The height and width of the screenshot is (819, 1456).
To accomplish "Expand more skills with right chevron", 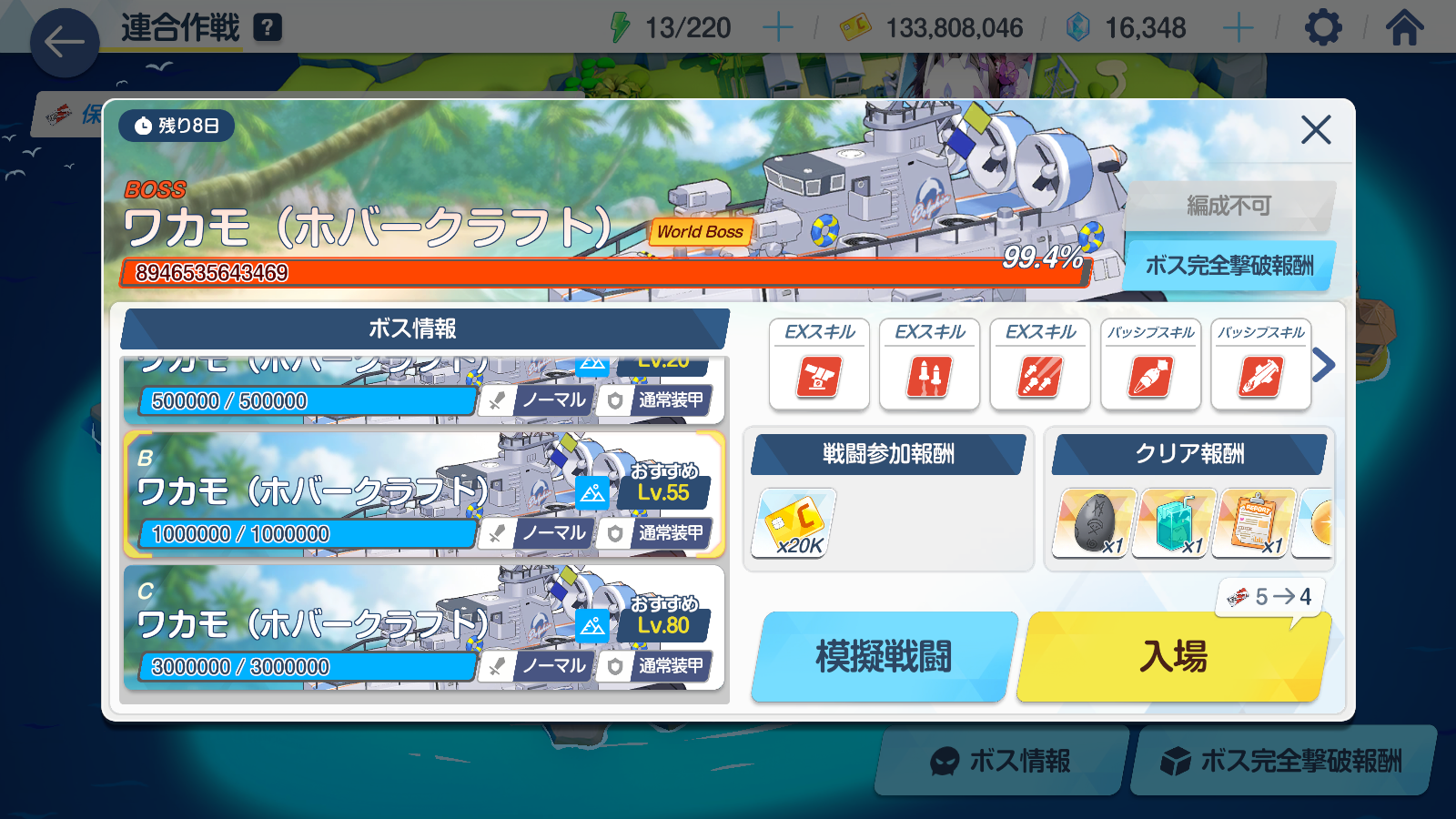I will coord(1324,365).
